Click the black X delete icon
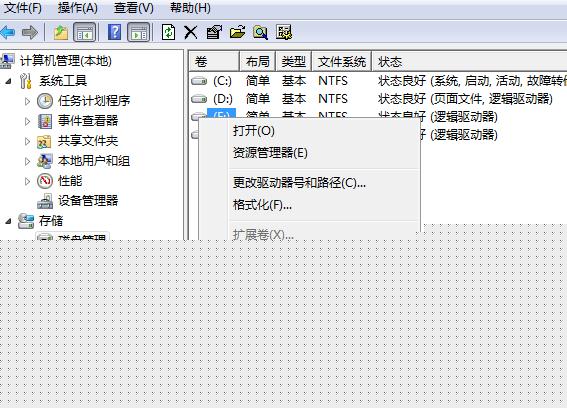The height and width of the screenshot is (408, 567). pyautogui.click(x=191, y=33)
